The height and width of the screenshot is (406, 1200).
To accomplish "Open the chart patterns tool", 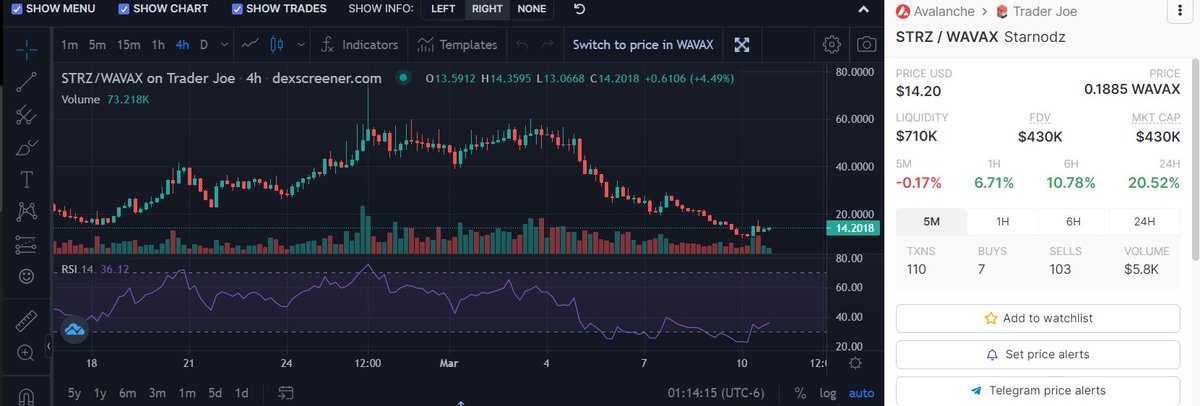I will click(x=26, y=211).
